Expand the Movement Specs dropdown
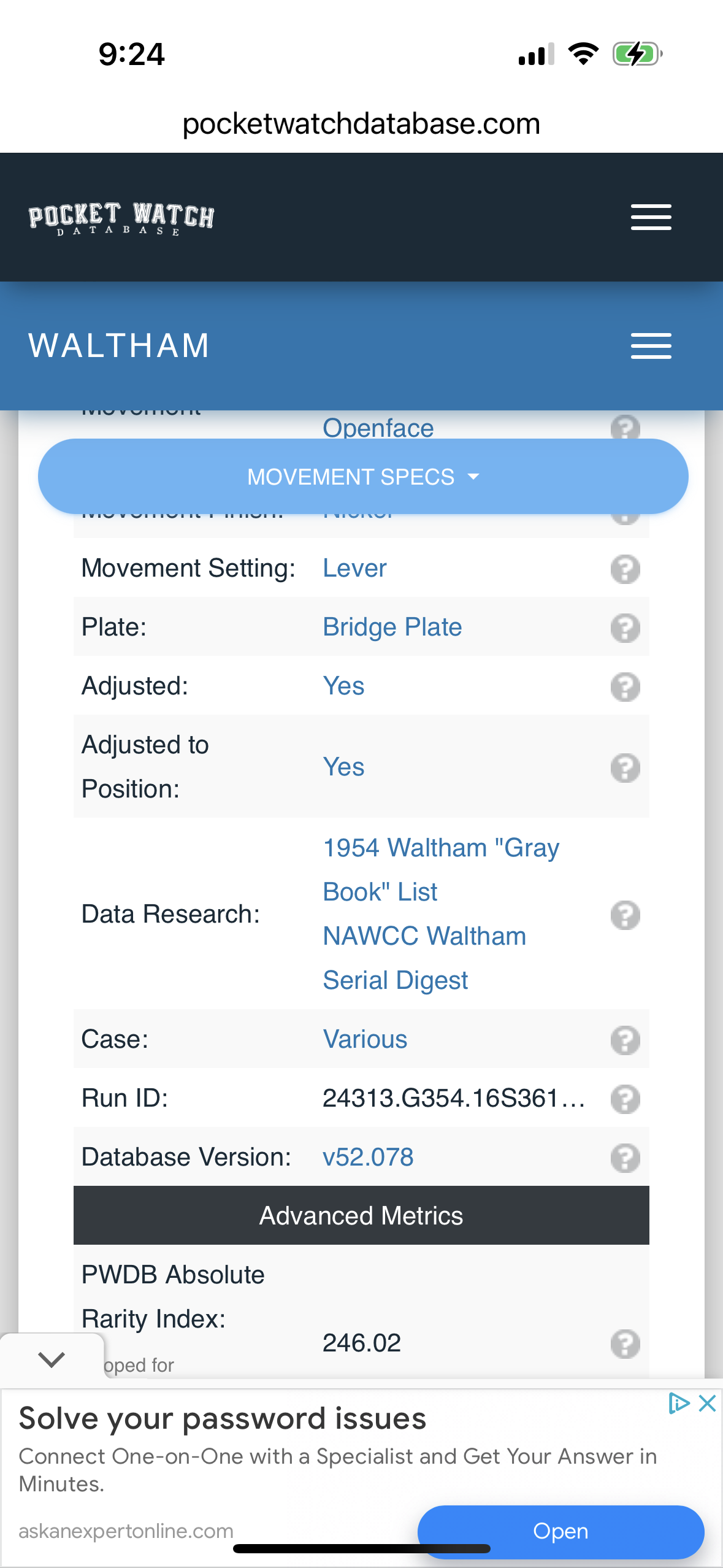The width and height of the screenshot is (723, 1568). pos(362,477)
